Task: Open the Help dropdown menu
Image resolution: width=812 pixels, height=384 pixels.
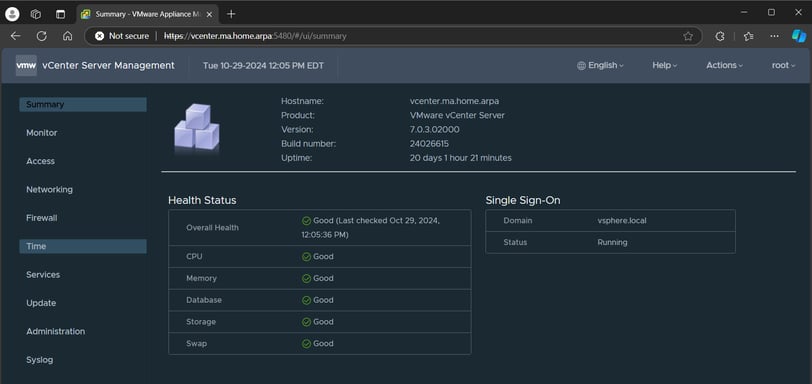Action: tap(664, 65)
